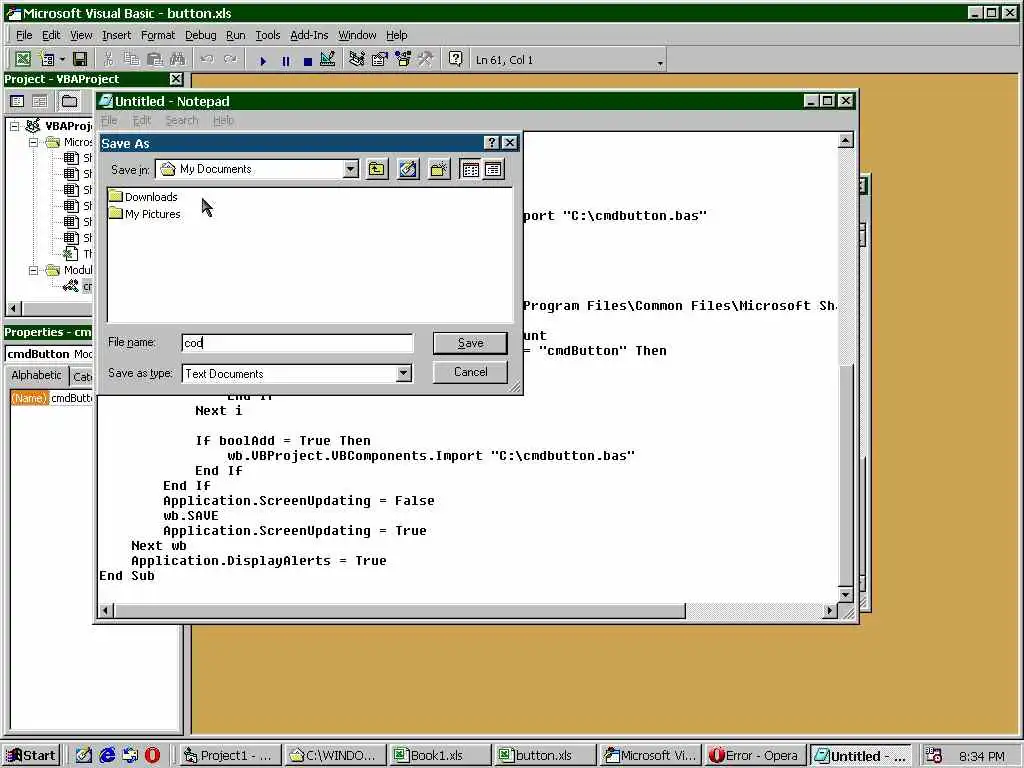Switch Save As dialog to List view
This screenshot has height=768, width=1024.
click(x=470, y=170)
